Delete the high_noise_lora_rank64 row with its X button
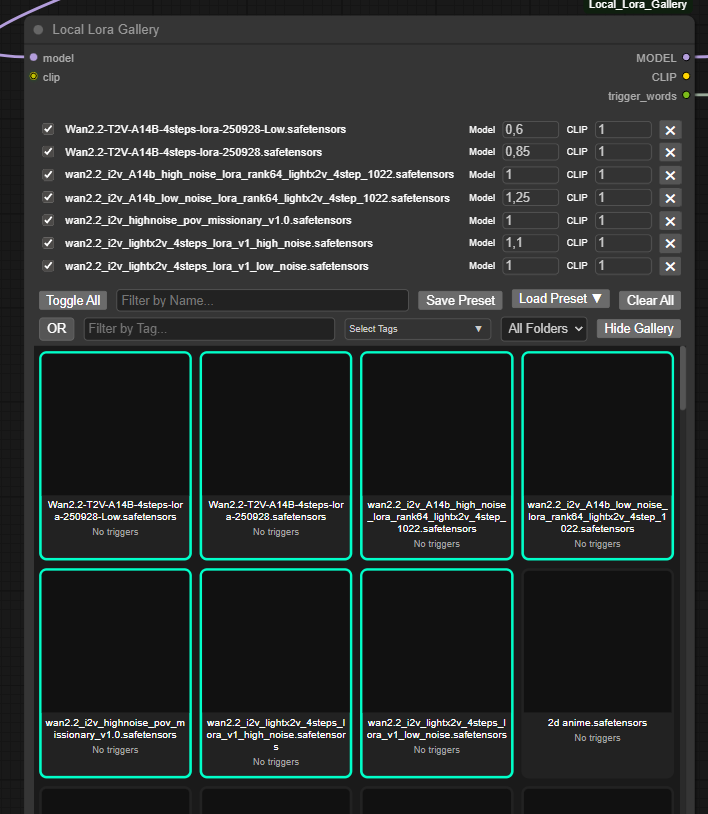Screen dimensions: 708x814 point(670,175)
